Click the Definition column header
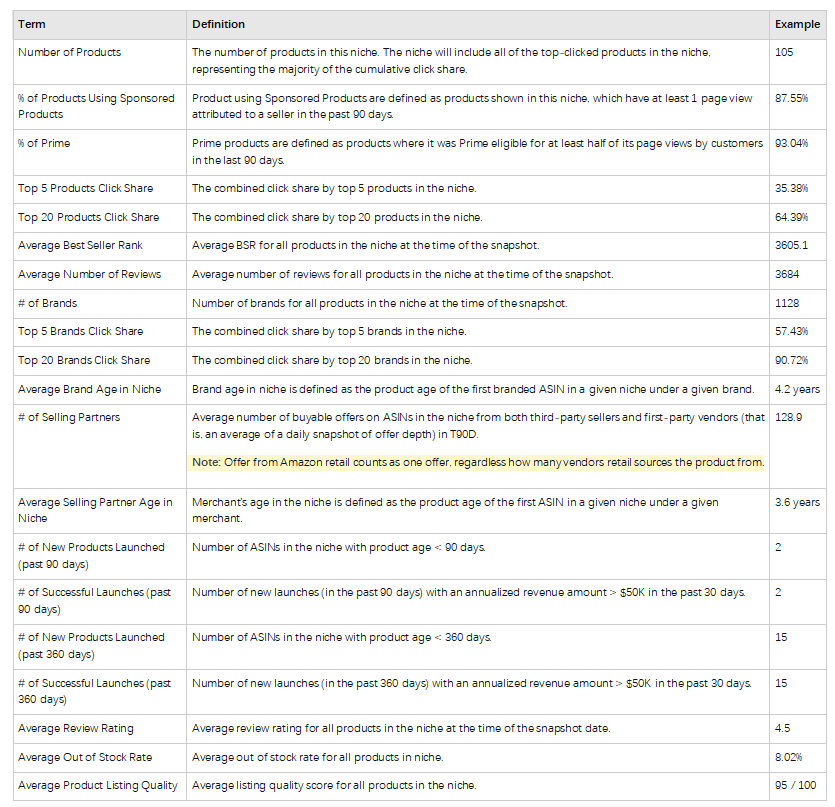Screen dimensions: 835x807 pos(218,24)
